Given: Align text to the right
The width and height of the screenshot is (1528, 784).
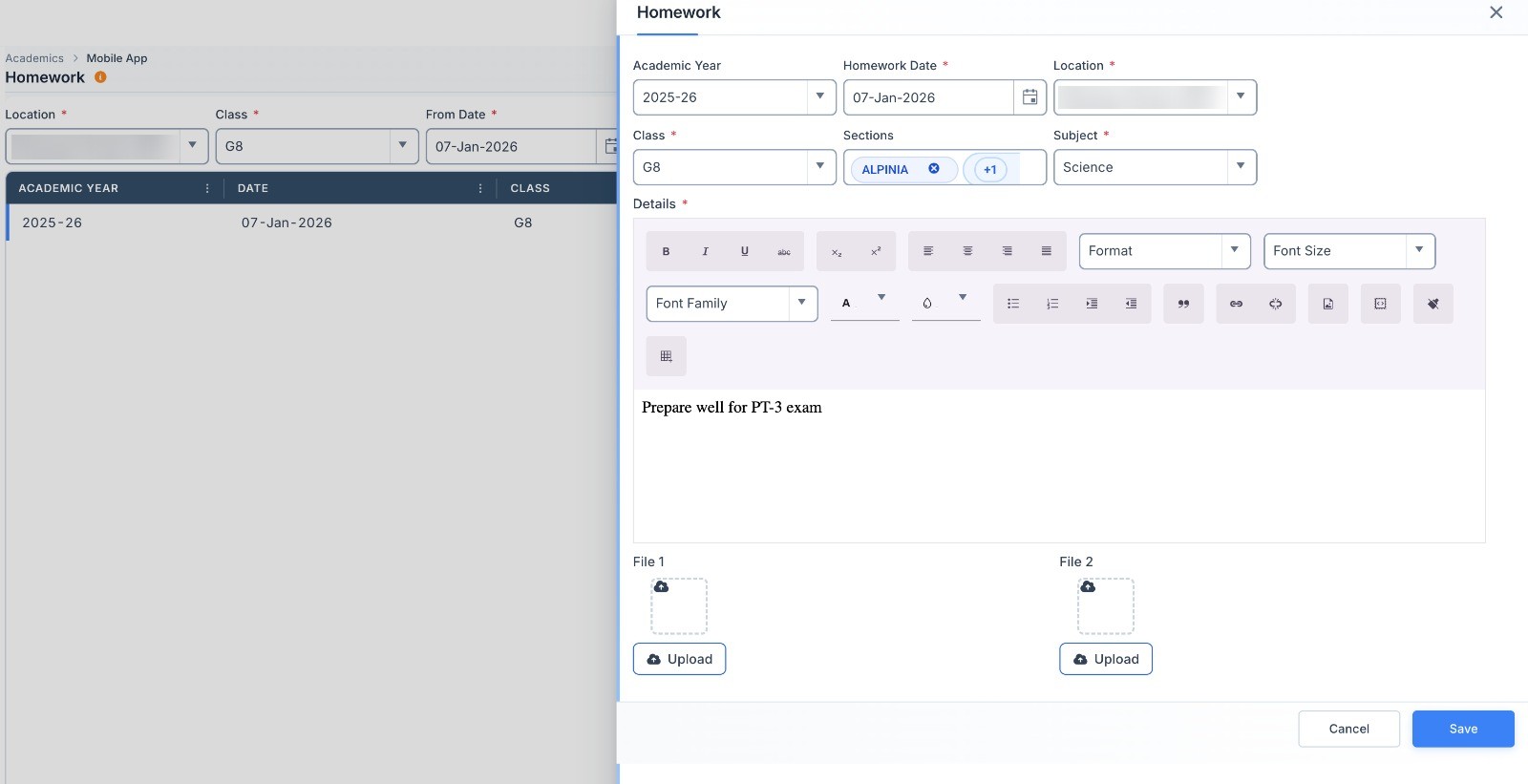Looking at the screenshot, I should pyautogui.click(x=1008, y=251).
